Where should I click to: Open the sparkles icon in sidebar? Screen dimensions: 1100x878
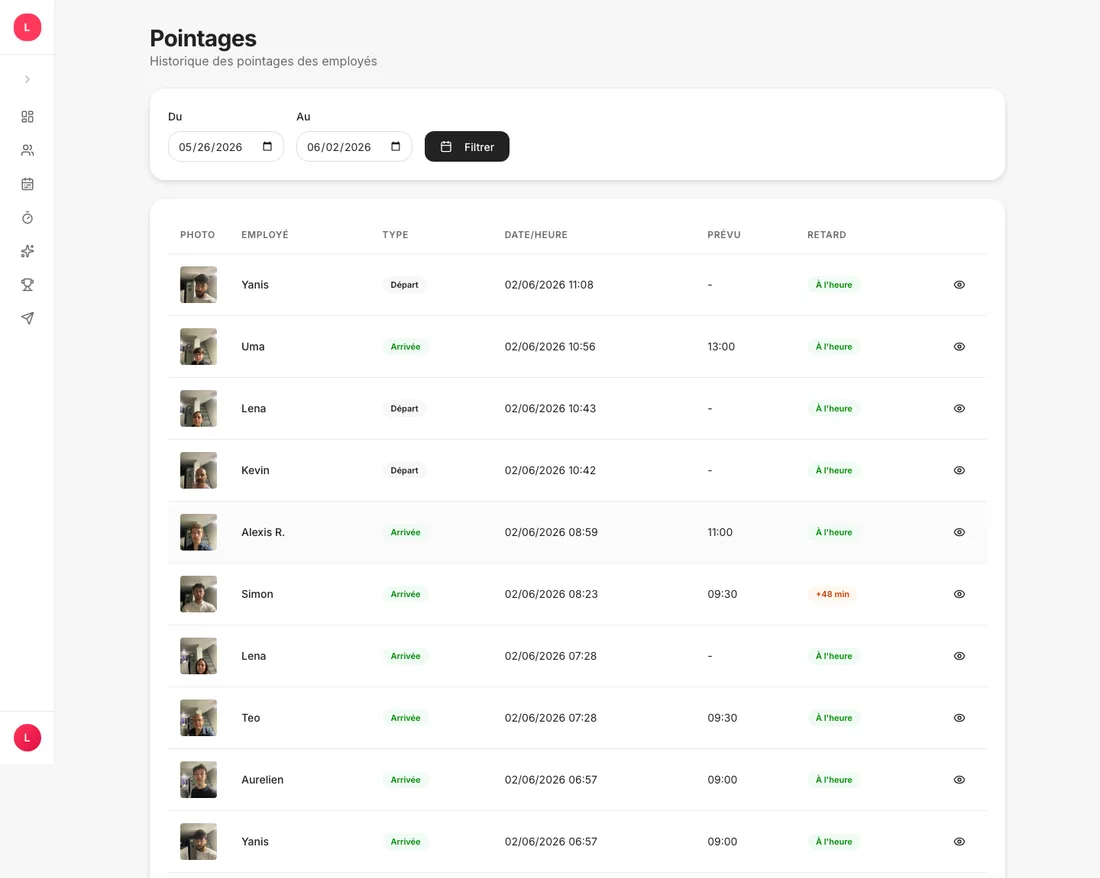pos(27,251)
